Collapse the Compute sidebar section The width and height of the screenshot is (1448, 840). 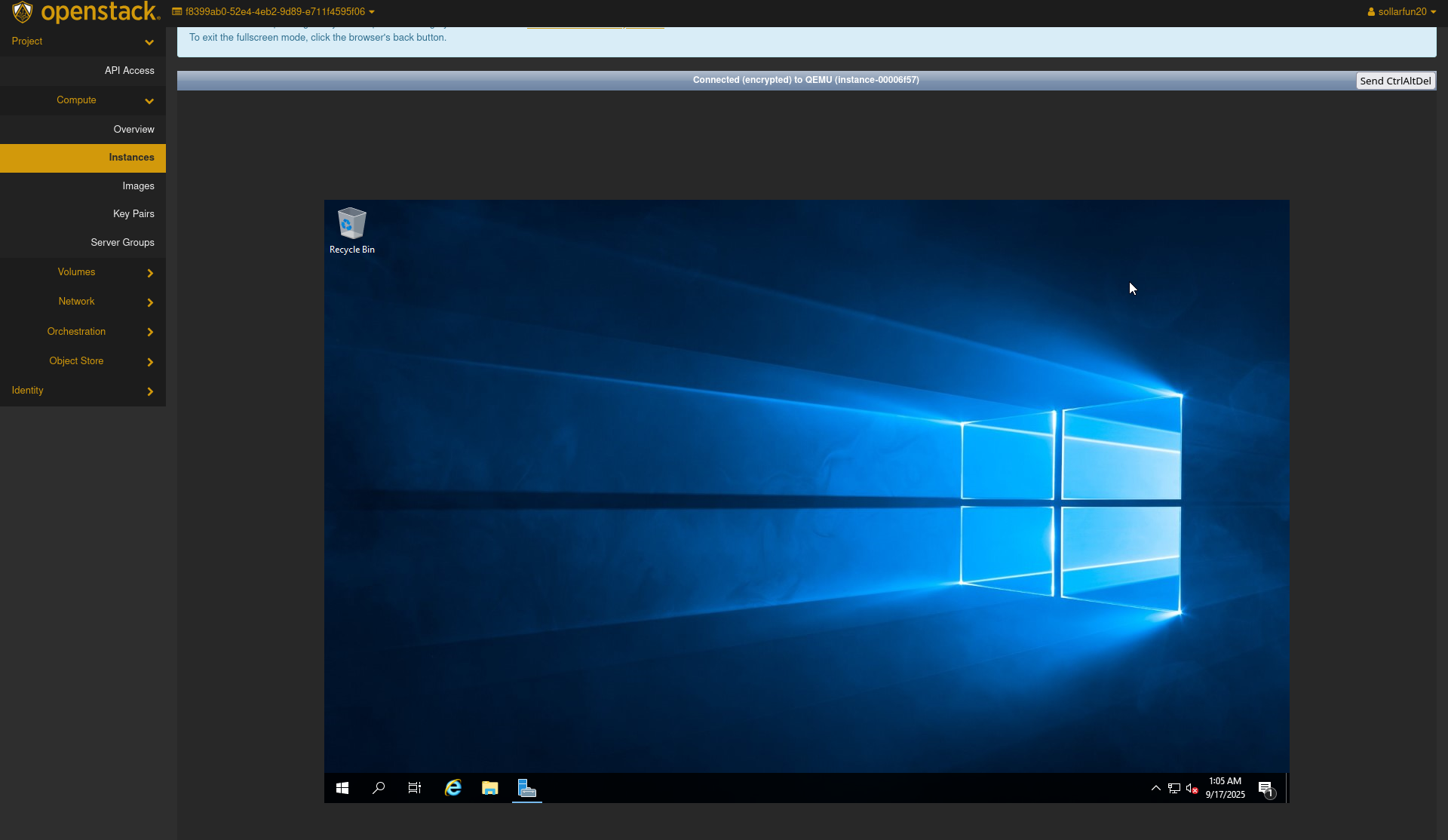tap(77, 100)
